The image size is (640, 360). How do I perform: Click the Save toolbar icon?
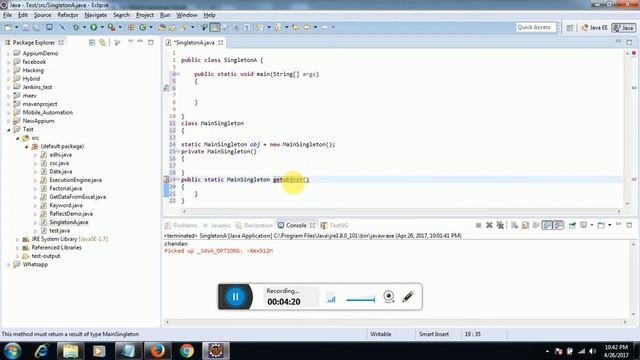25,27
